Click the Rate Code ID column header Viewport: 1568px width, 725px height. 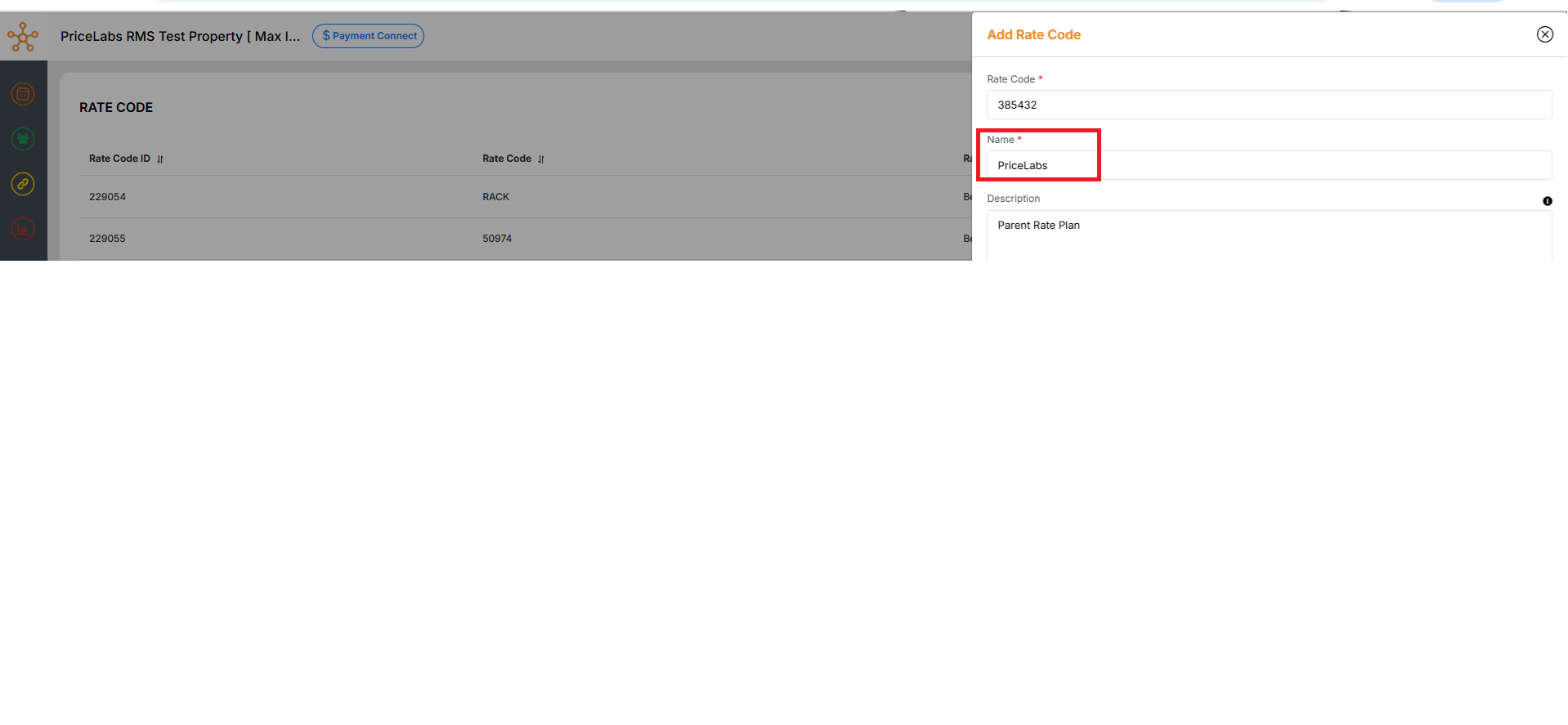(119, 159)
